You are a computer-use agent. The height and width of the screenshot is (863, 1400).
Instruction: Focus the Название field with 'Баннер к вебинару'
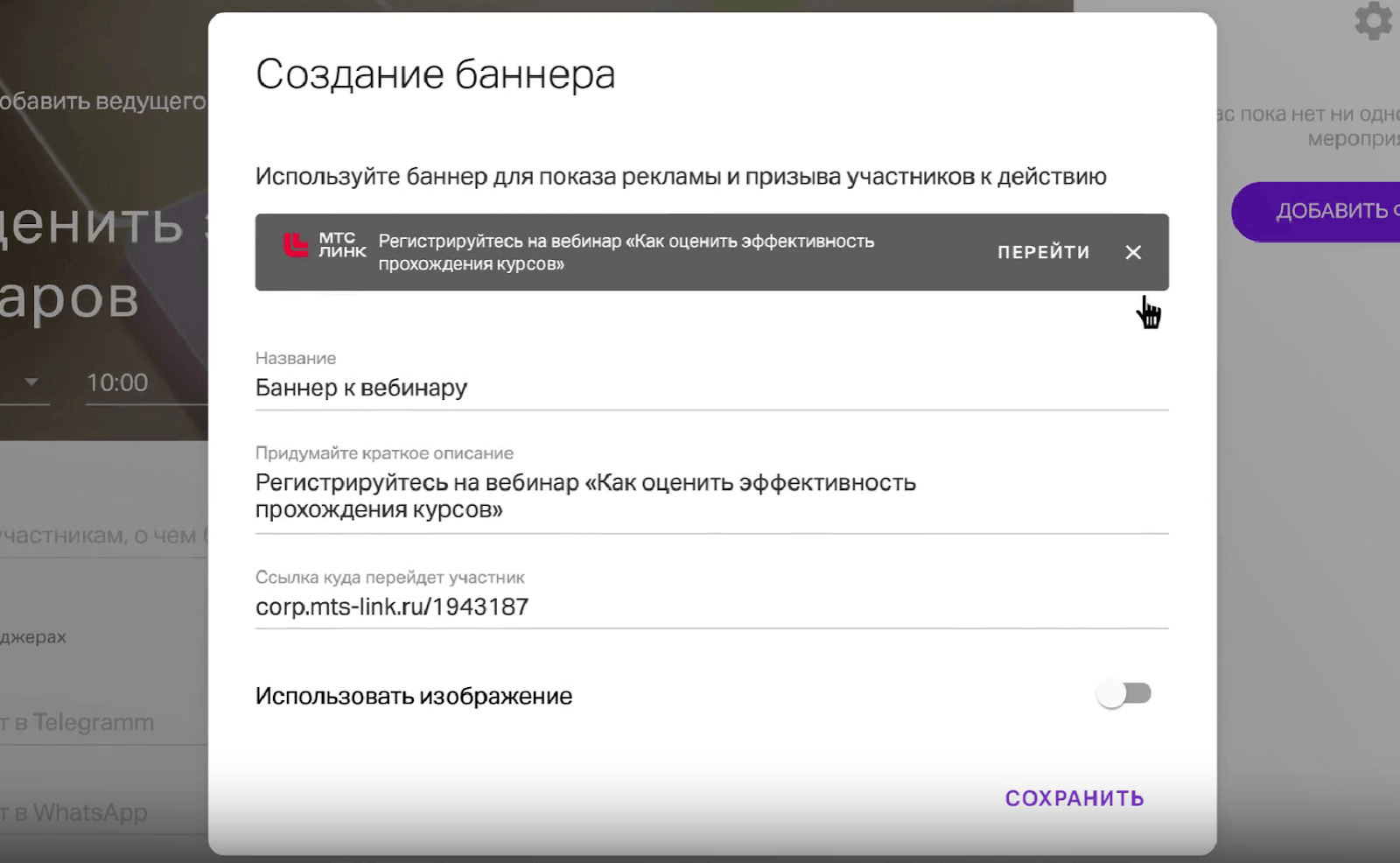coord(710,388)
